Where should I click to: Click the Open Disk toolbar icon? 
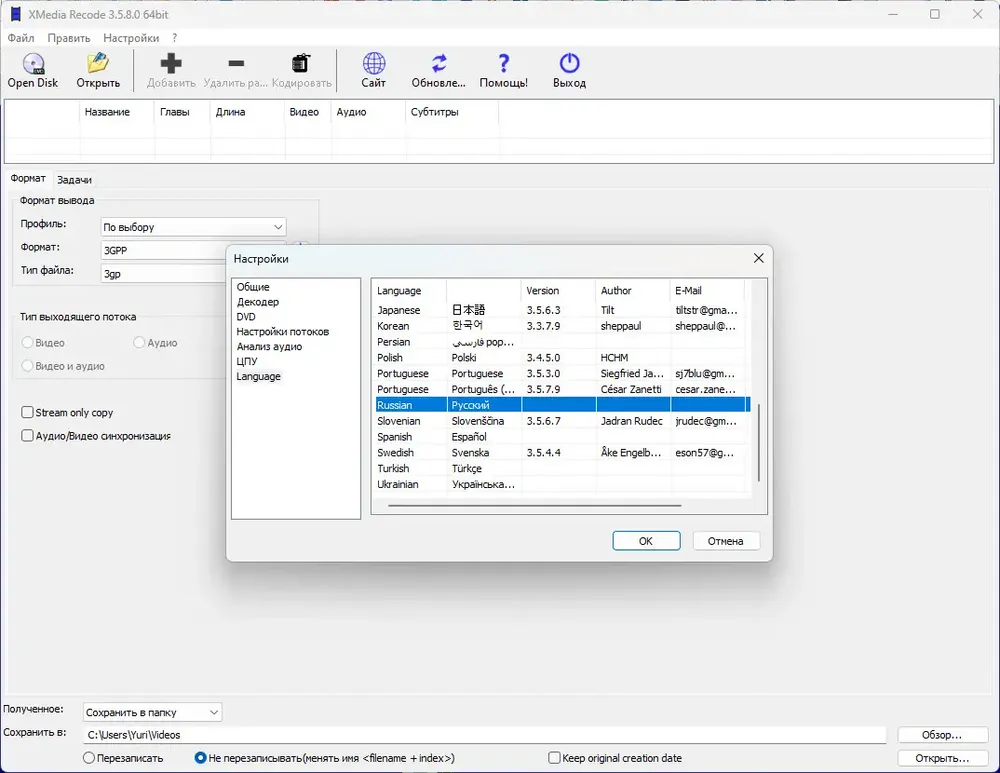[33, 64]
